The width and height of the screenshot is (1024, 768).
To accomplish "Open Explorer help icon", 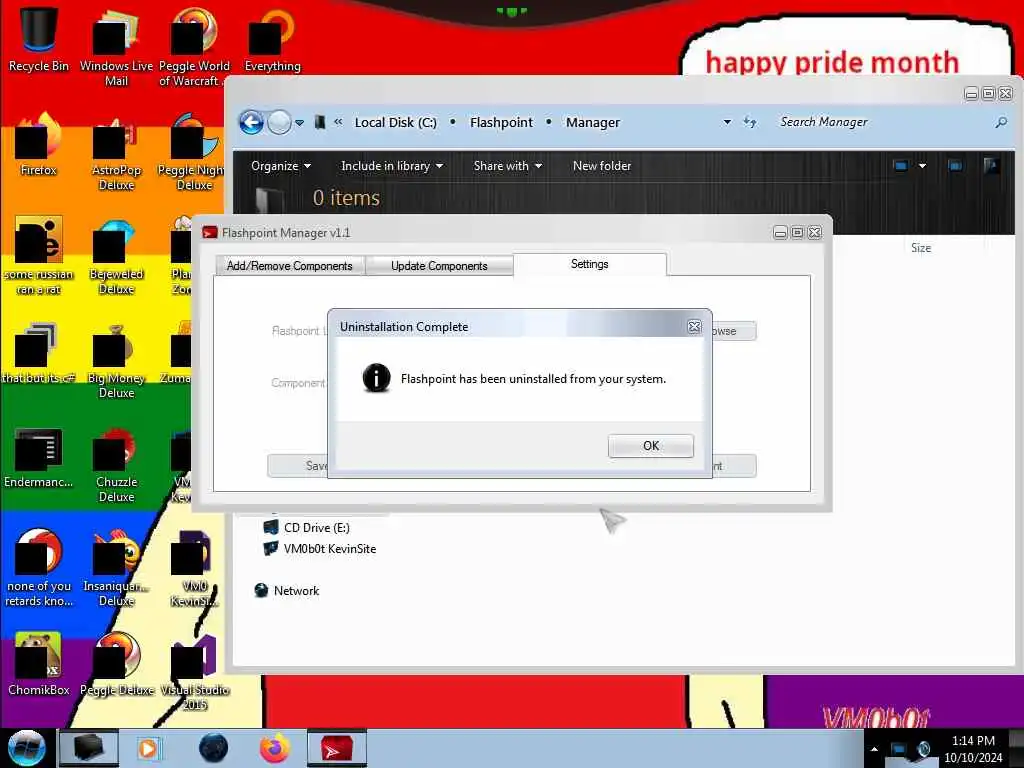I will click(991, 166).
